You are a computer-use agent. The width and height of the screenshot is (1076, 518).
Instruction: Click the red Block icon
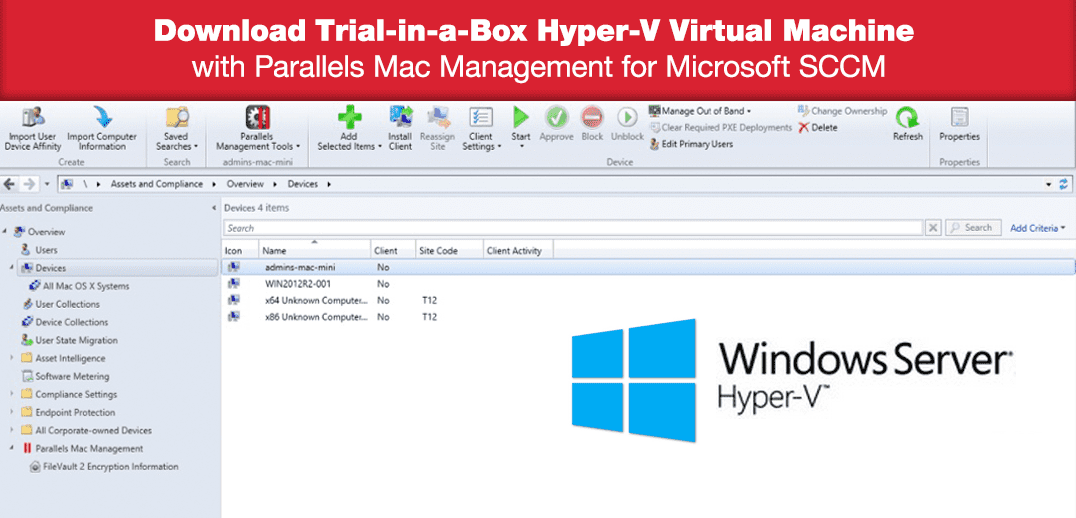click(x=592, y=117)
